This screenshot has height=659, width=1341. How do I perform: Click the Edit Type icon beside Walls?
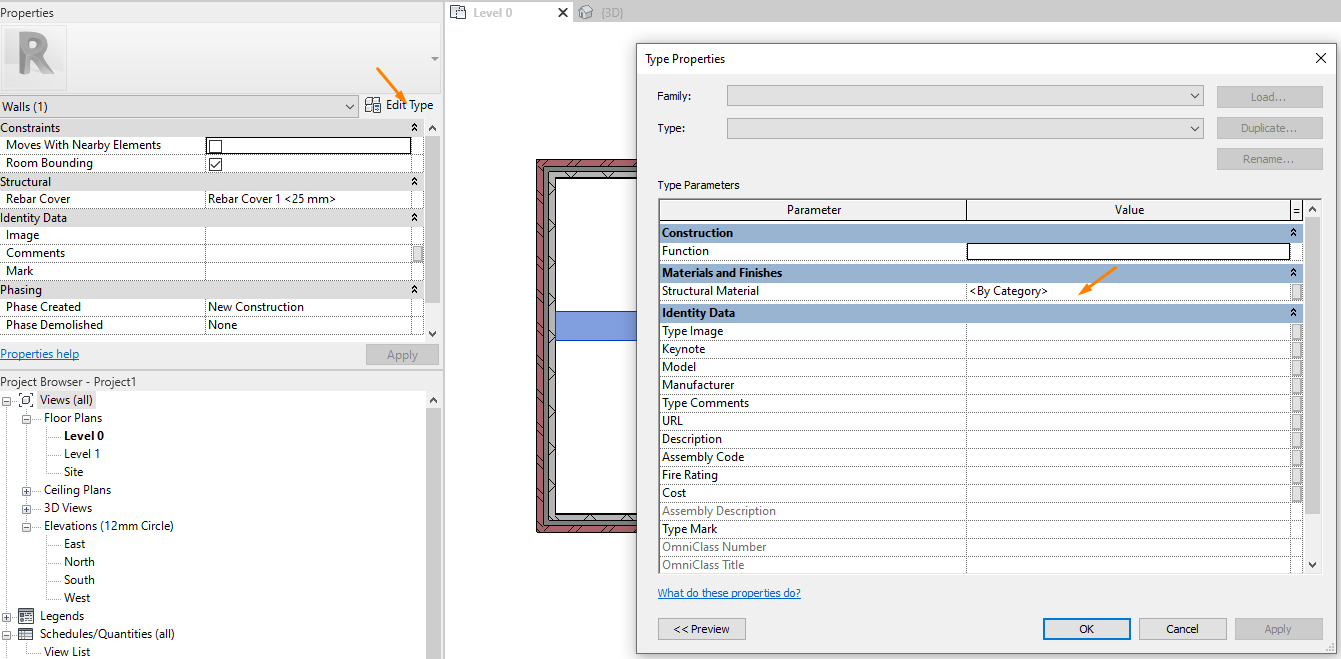[371, 105]
